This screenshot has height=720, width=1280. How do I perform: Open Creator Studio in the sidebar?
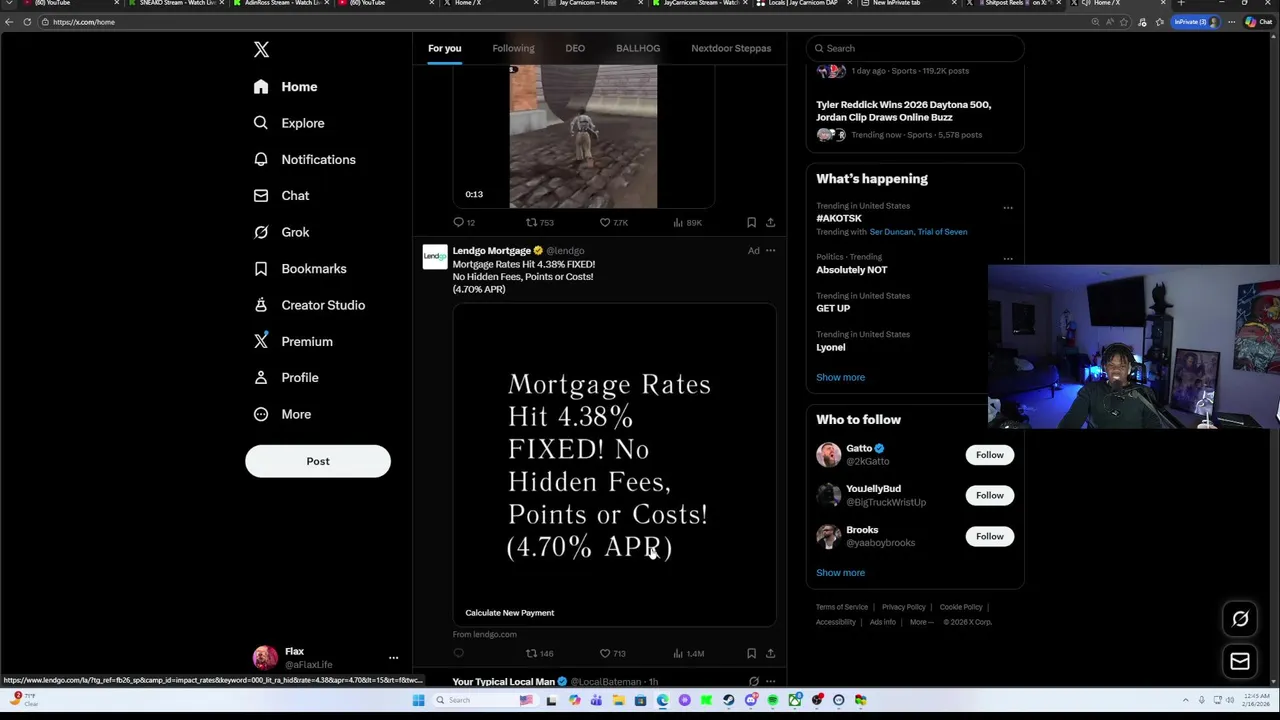(309, 305)
